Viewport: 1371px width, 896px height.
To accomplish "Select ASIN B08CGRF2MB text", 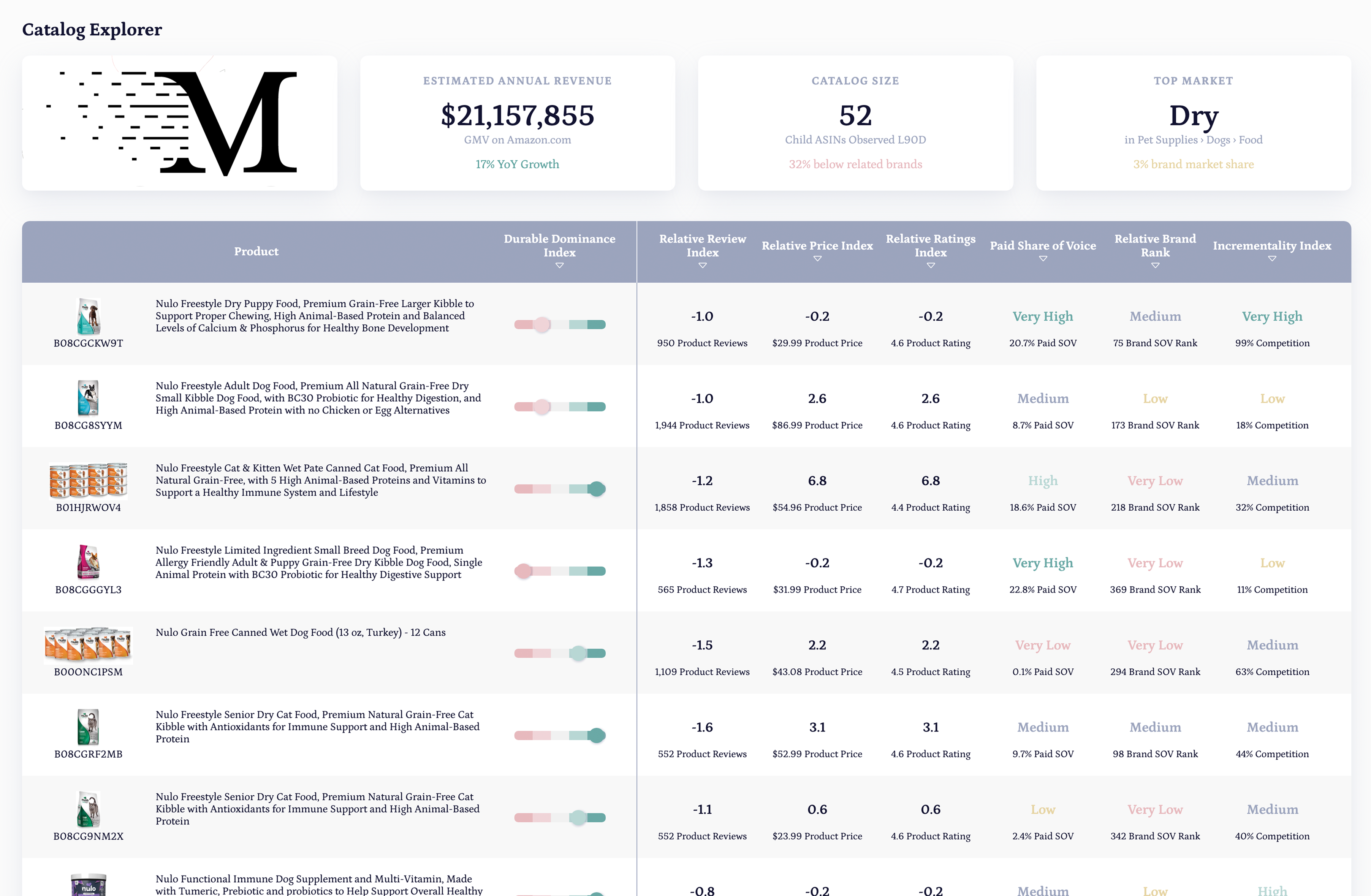I will 88,754.
